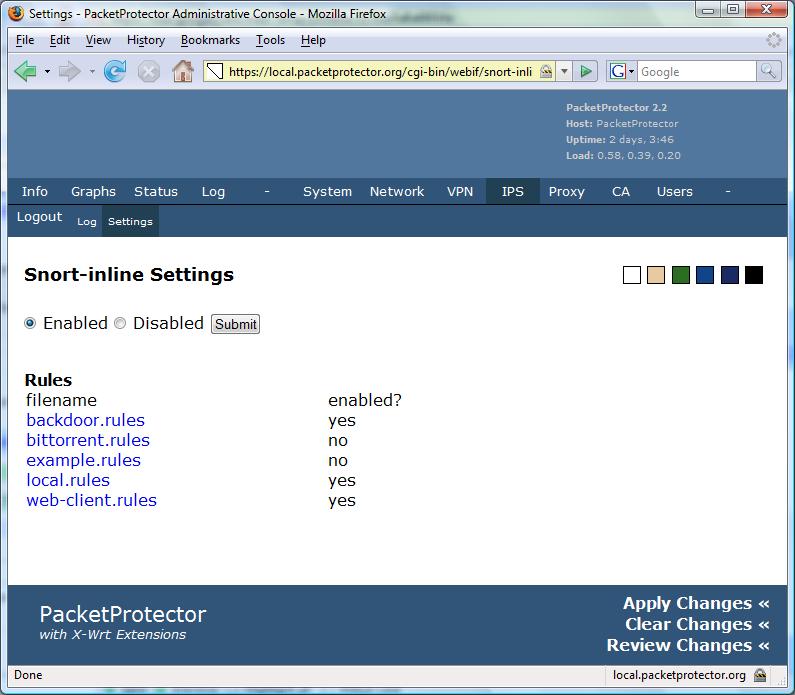Image resolution: width=795 pixels, height=695 pixels.
Task: Choose the tan theme color swatch
Action: [656, 275]
